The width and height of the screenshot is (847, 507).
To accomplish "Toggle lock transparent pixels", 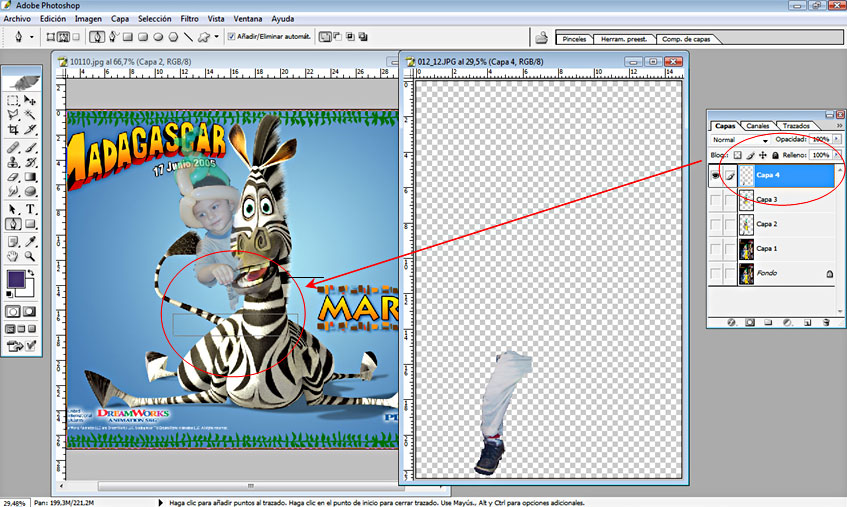I will tap(737, 156).
